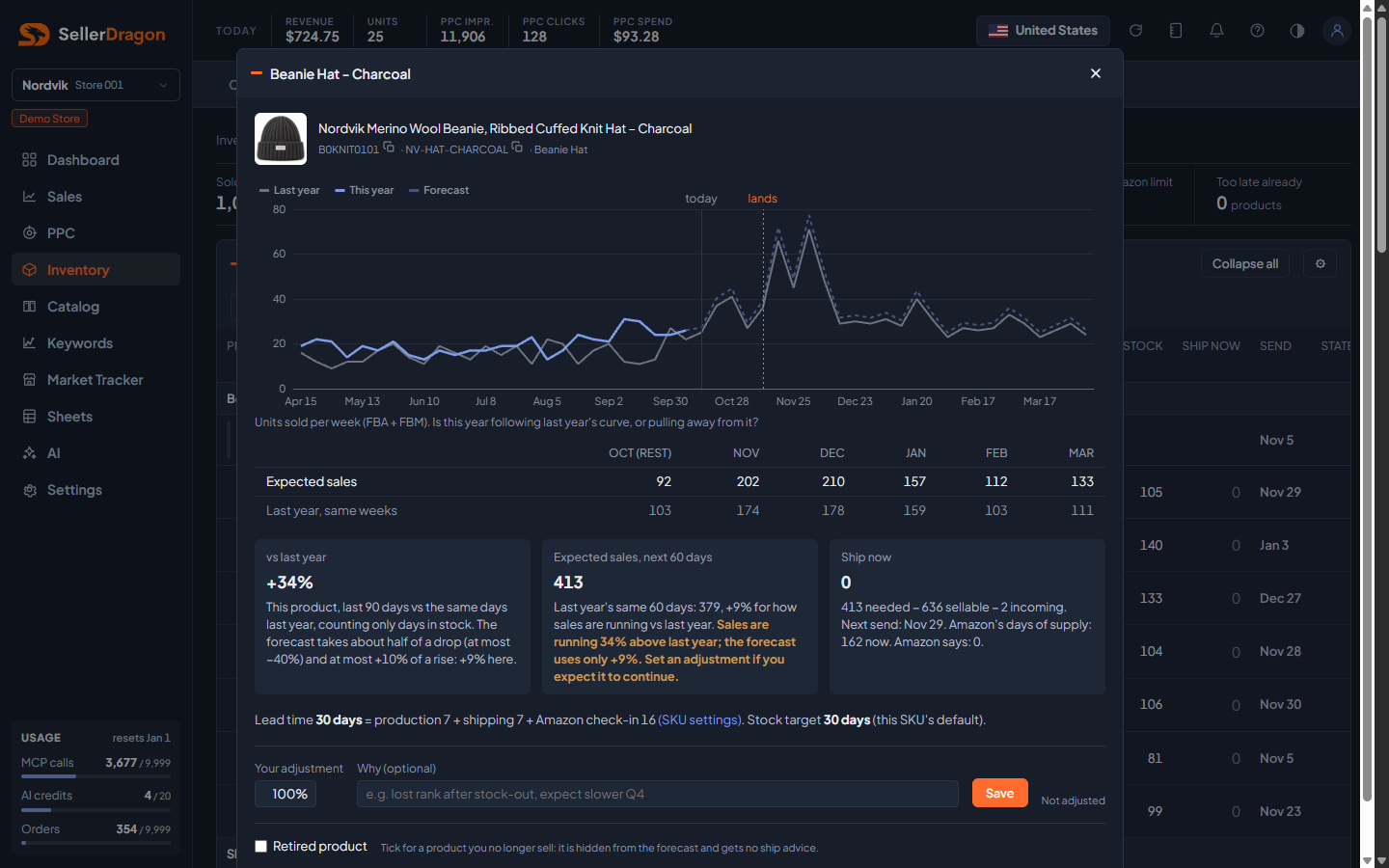Click the SHIP NOW column header
Viewport: 1389px width, 868px height.
(x=1211, y=346)
